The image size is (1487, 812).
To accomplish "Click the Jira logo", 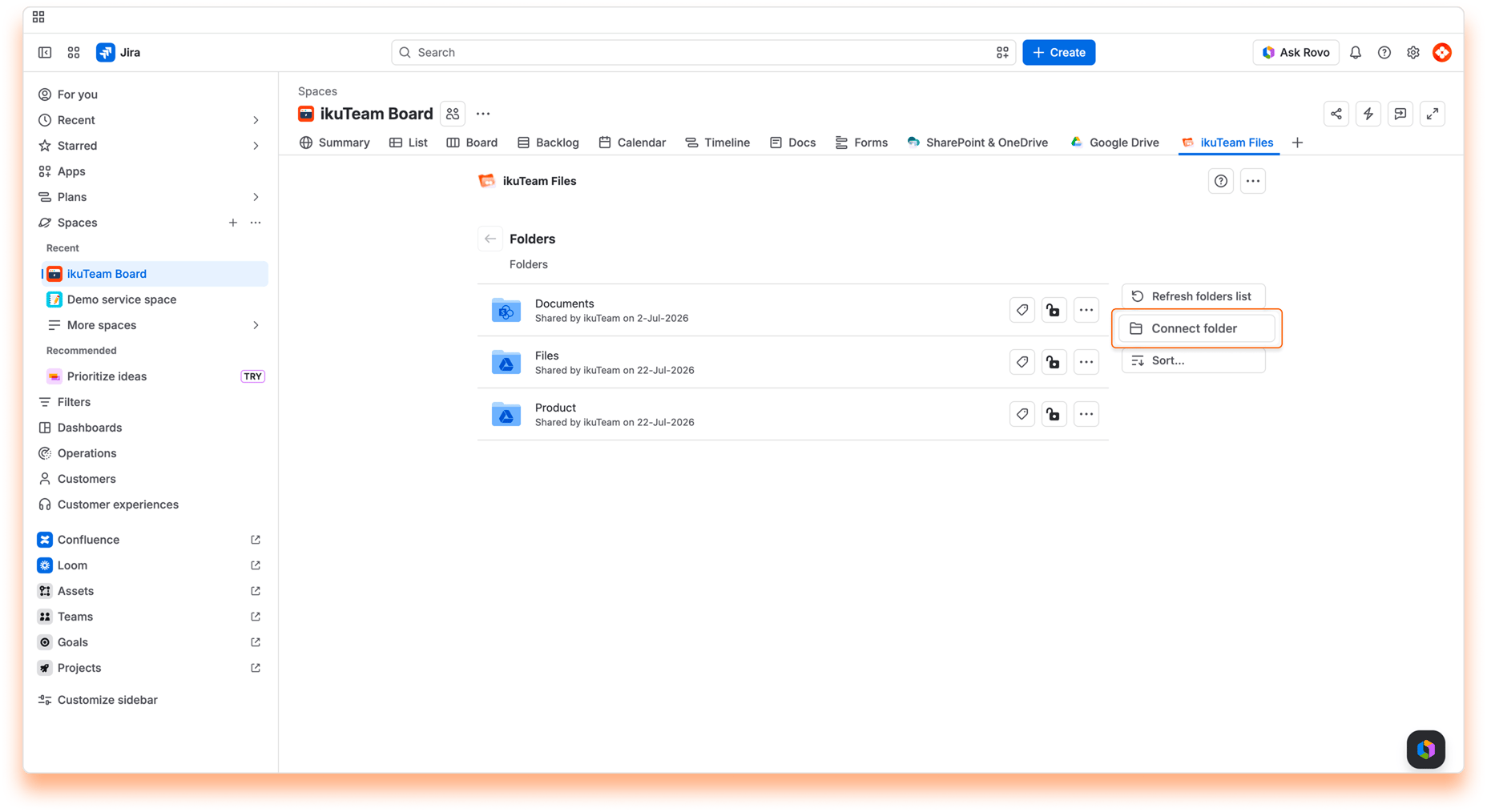I will click(119, 53).
